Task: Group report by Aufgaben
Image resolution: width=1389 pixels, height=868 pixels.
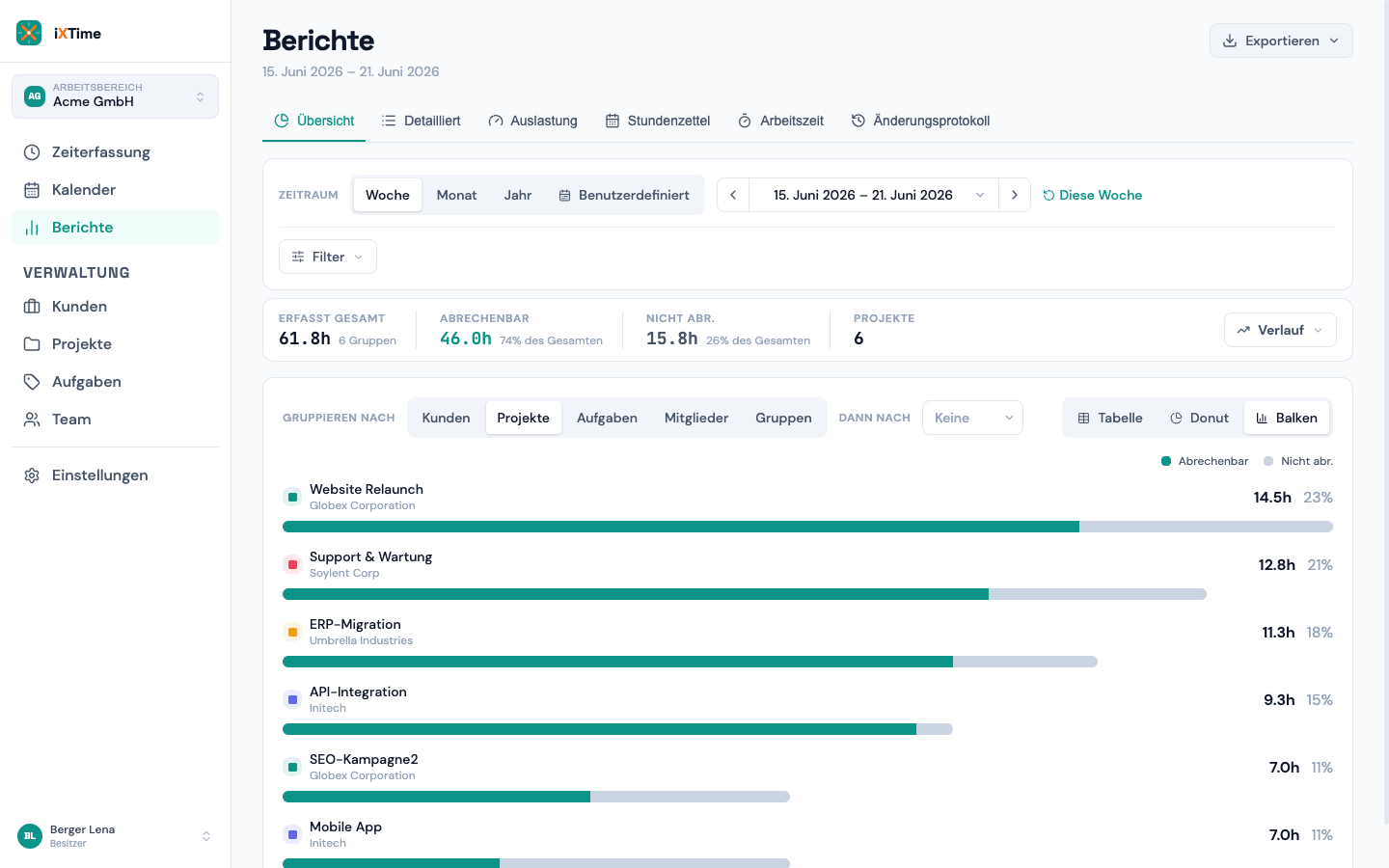Action: coord(607,418)
